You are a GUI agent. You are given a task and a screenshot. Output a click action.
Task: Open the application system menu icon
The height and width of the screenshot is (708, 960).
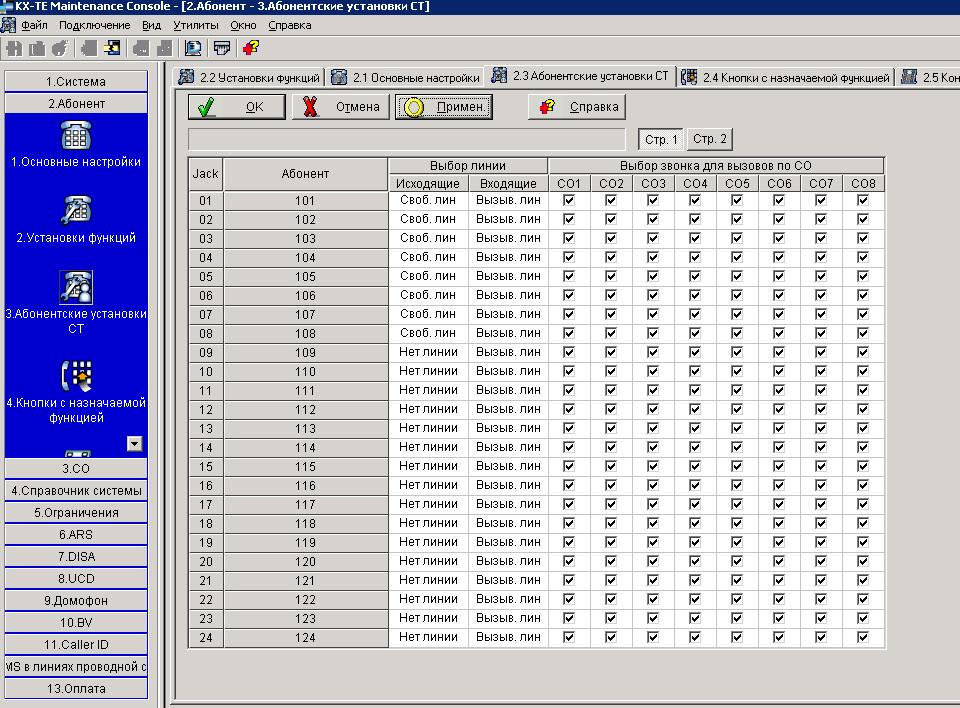pyautogui.click(x=7, y=25)
